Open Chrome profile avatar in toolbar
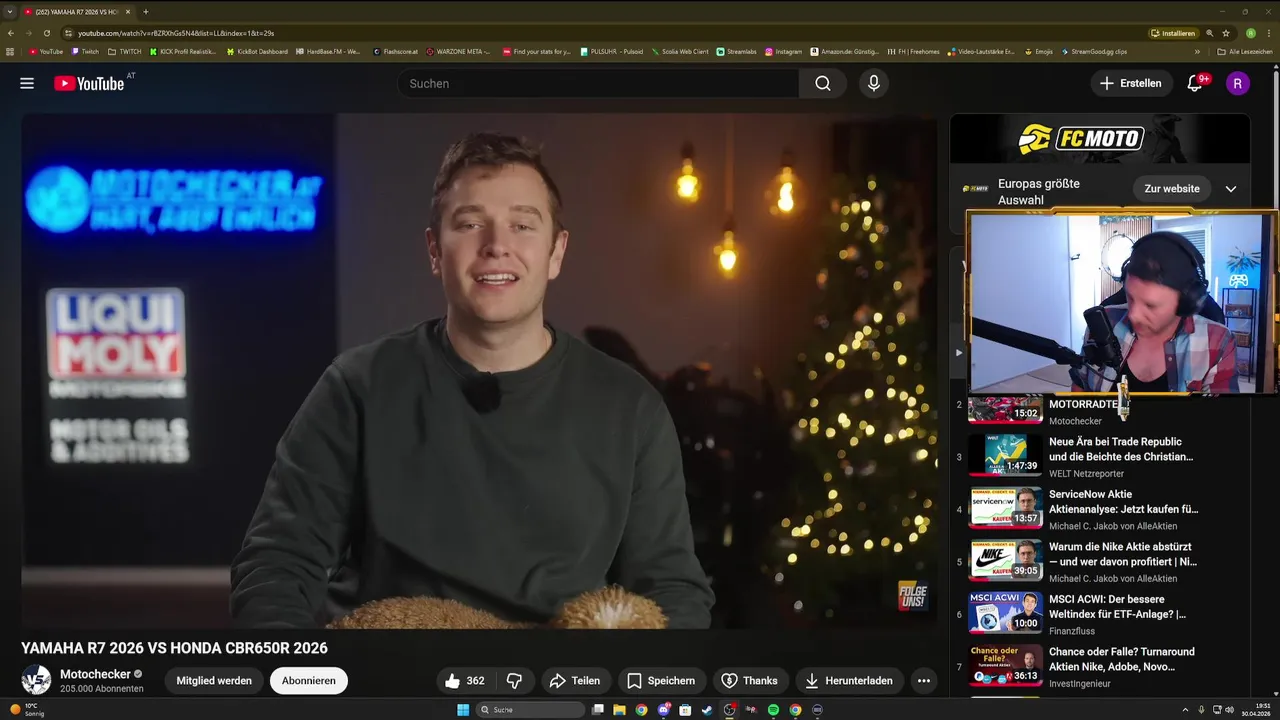Image resolution: width=1280 pixels, height=720 pixels. (x=1250, y=33)
